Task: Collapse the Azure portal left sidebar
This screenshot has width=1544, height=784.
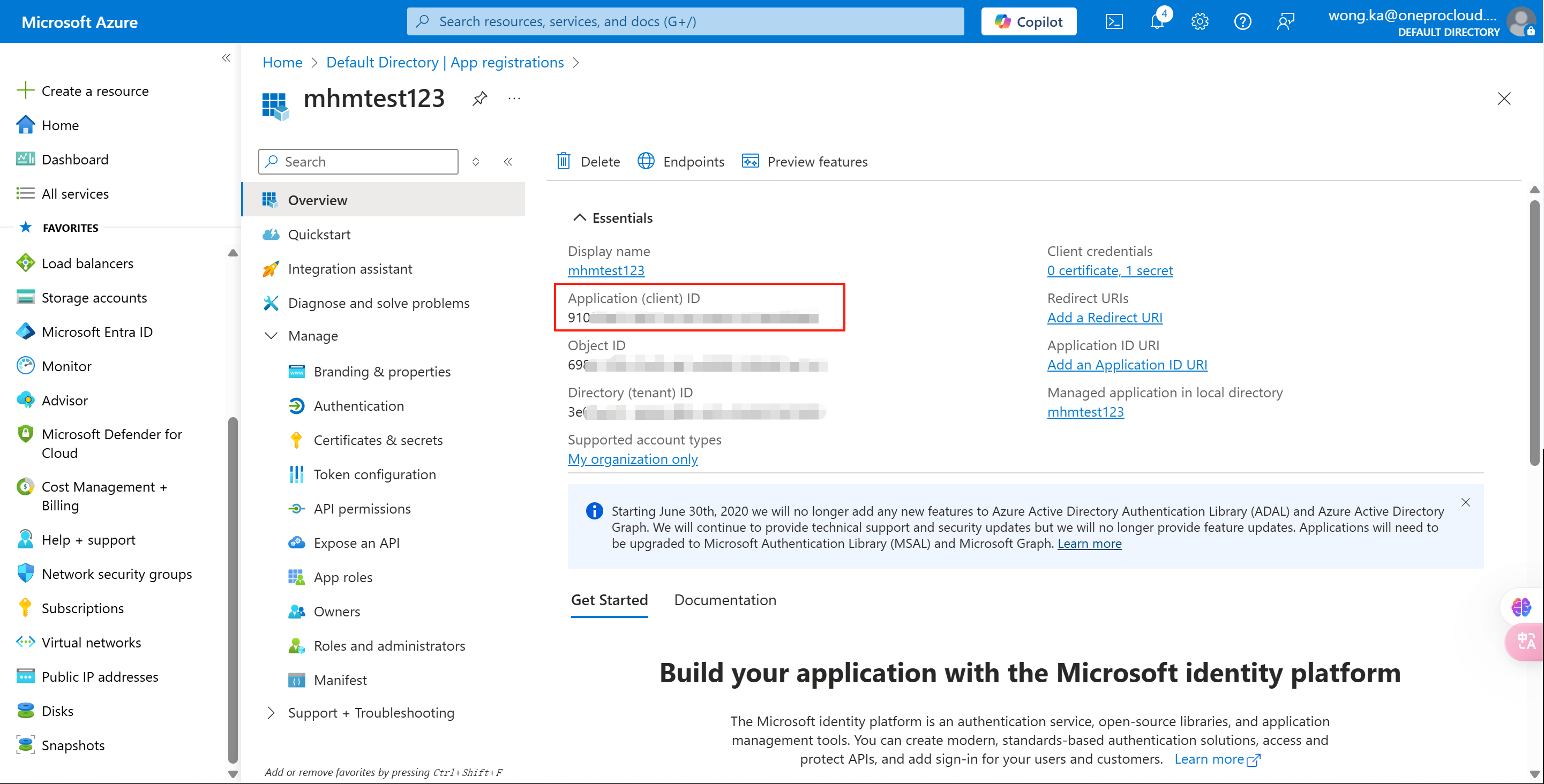Action: click(226, 58)
